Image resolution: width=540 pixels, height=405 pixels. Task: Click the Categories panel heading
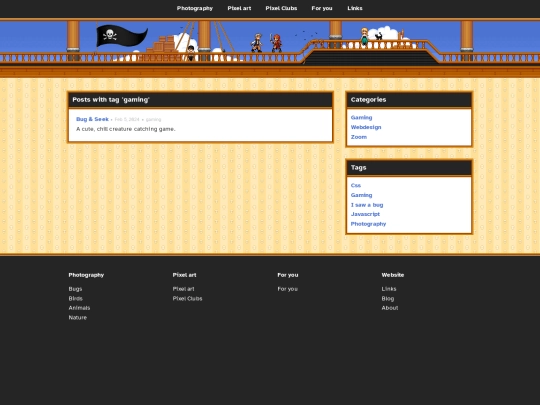coord(368,100)
